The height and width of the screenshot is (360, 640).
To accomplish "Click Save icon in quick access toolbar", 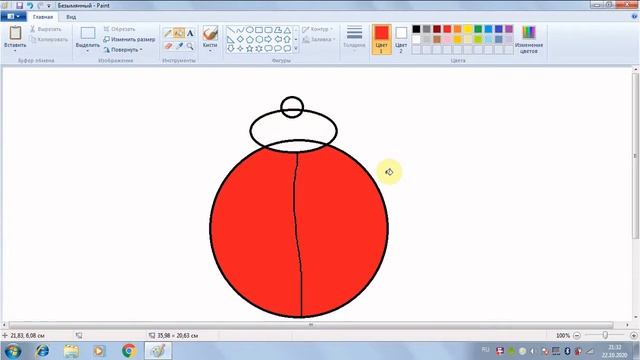I will click(19, 6).
